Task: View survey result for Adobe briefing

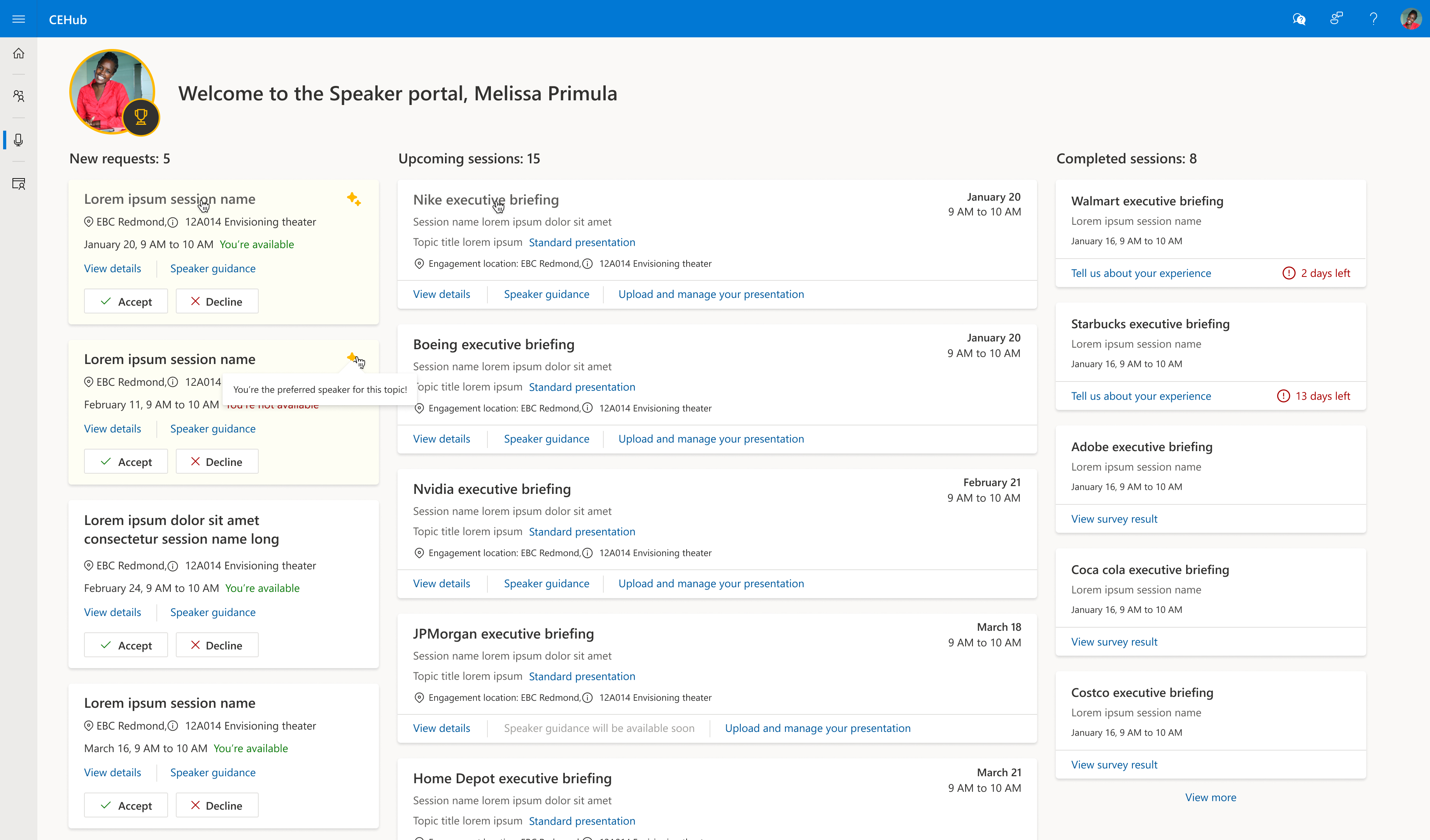Action: 1114,518
